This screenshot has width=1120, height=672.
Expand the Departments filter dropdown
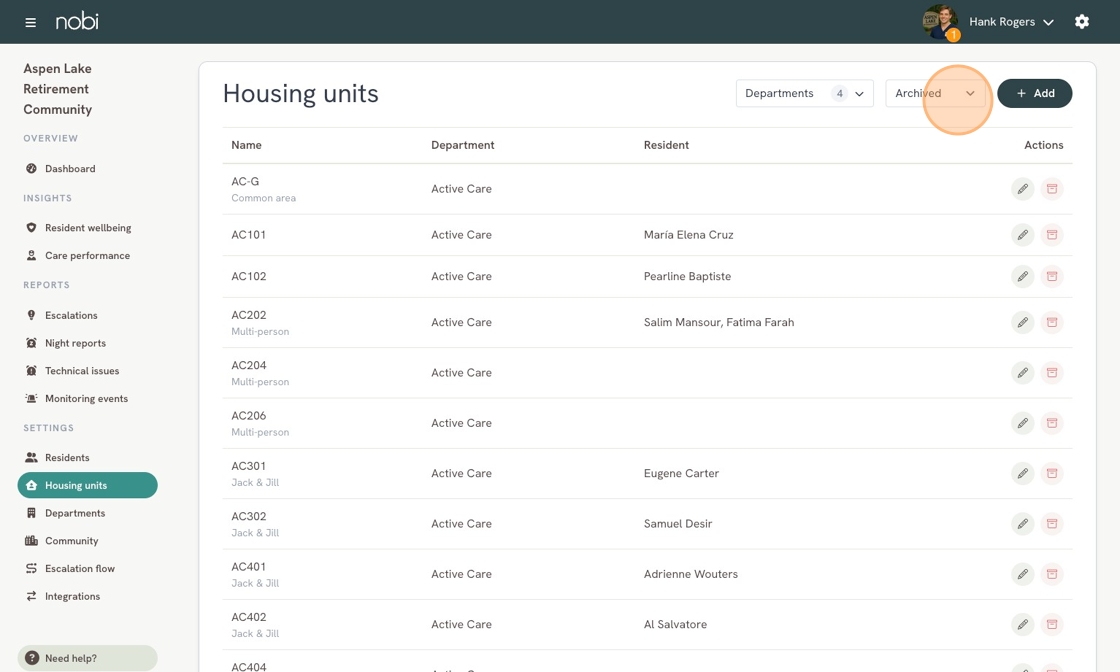pos(804,94)
